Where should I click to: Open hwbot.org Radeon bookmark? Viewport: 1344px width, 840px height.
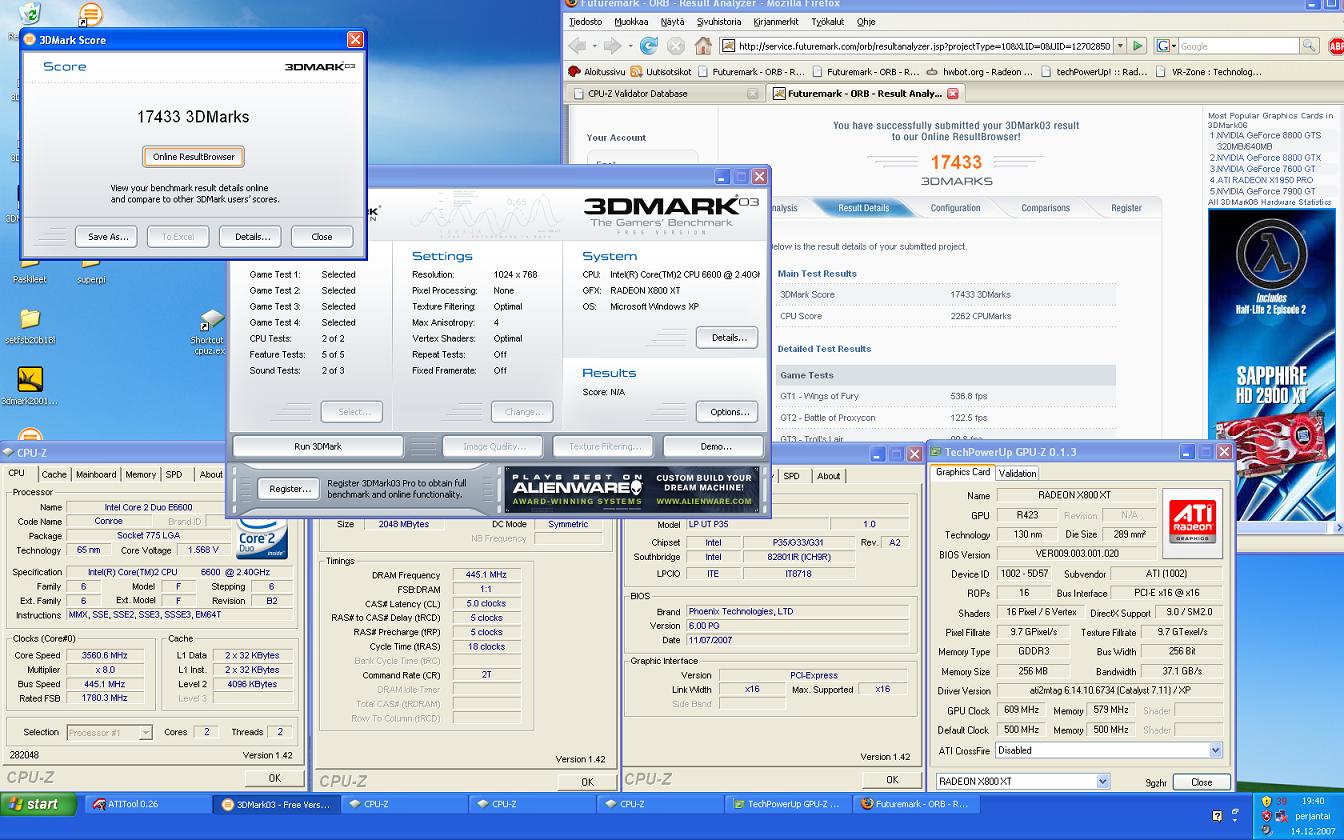[980, 72]
